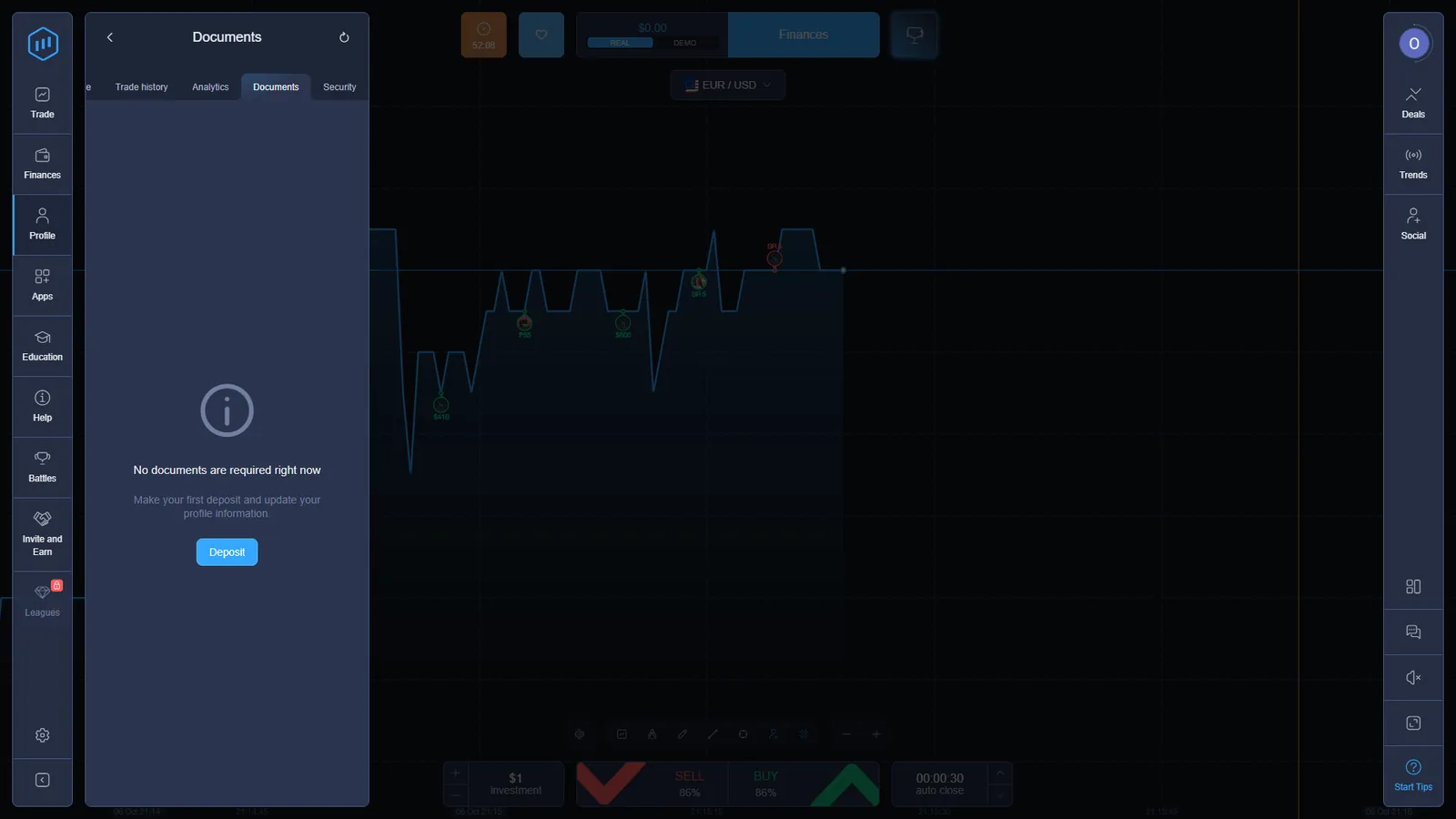Open the trophy icon at top bar
Viewport: 1456px width, 819px height.
[915, 35]
